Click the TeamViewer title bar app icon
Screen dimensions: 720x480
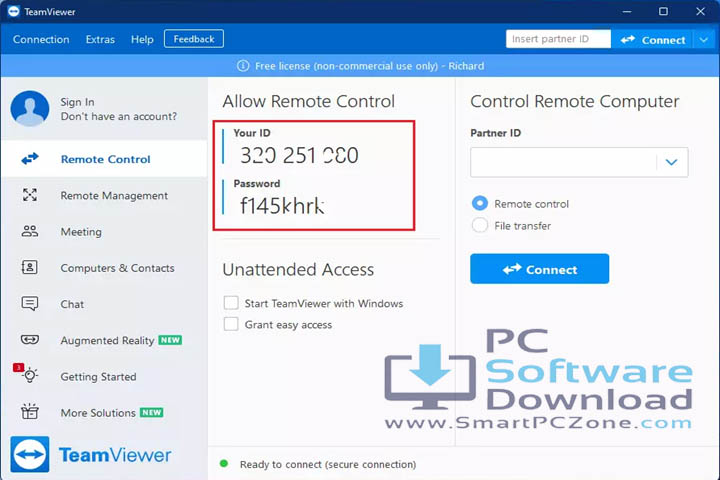[x=13, y=11]
